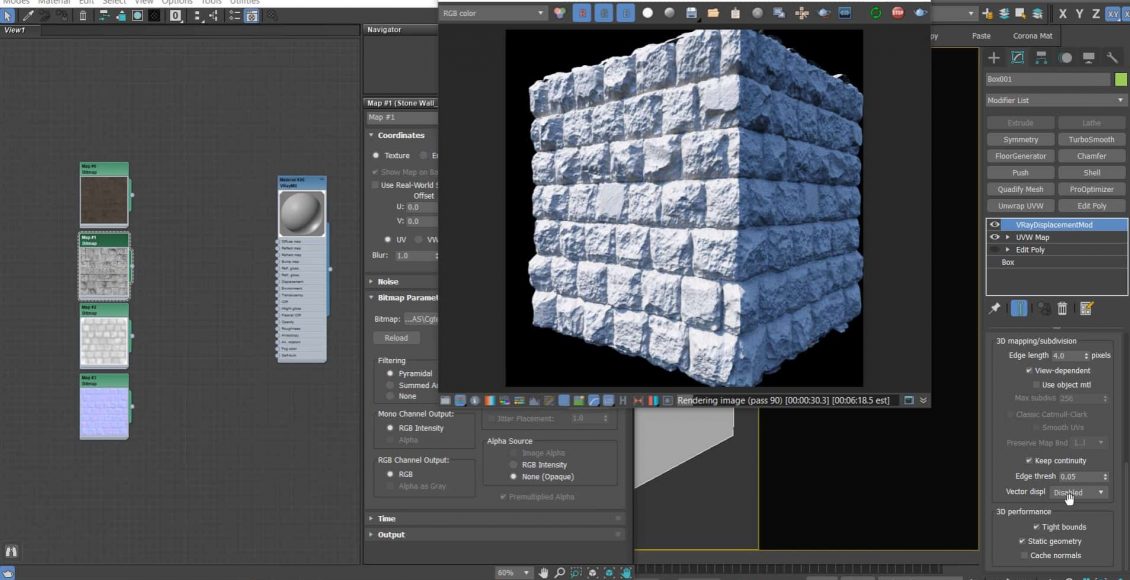Open the Modifier List dropdown
The image size is (1130, 580).
(x=1056, y=100)
